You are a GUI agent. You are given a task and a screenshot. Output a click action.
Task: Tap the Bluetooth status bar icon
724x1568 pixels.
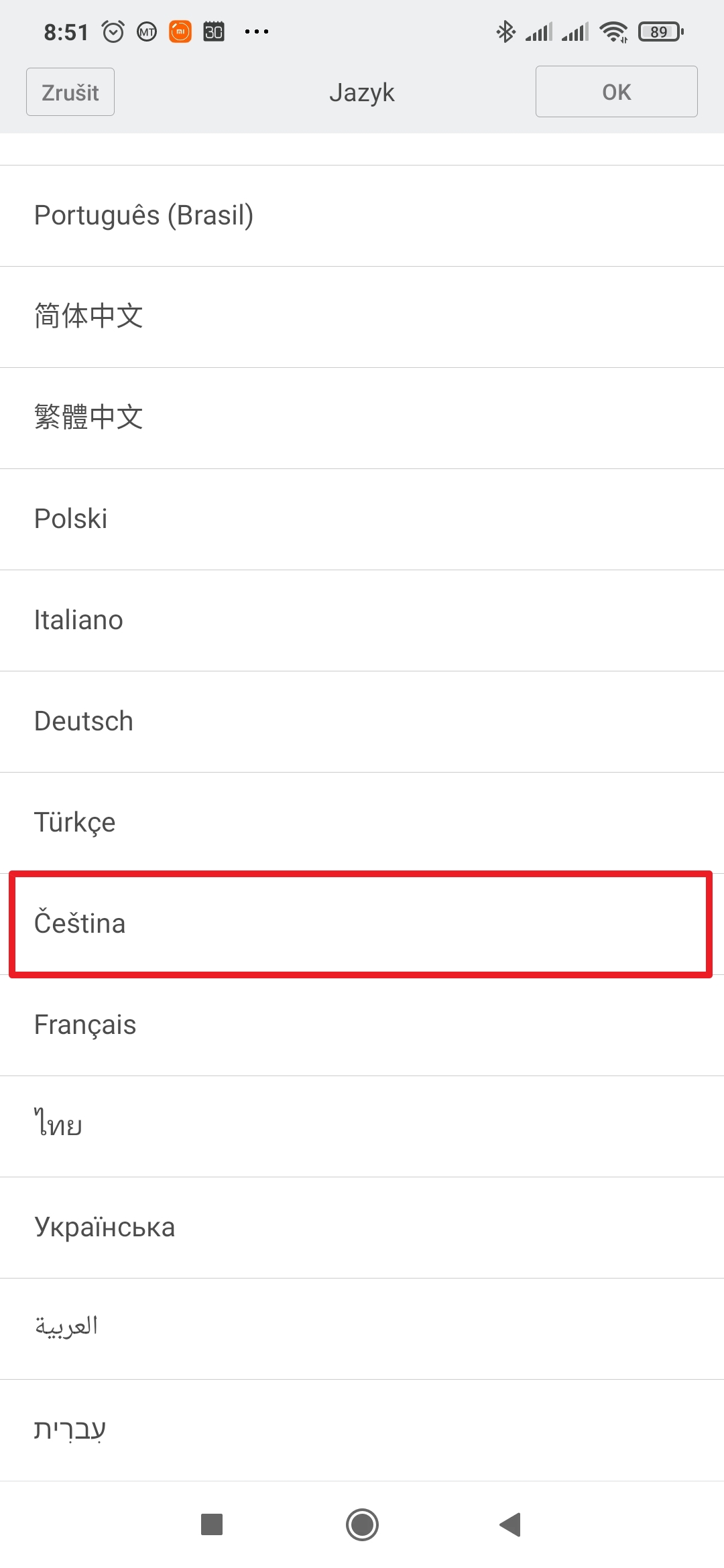[505, 31]
